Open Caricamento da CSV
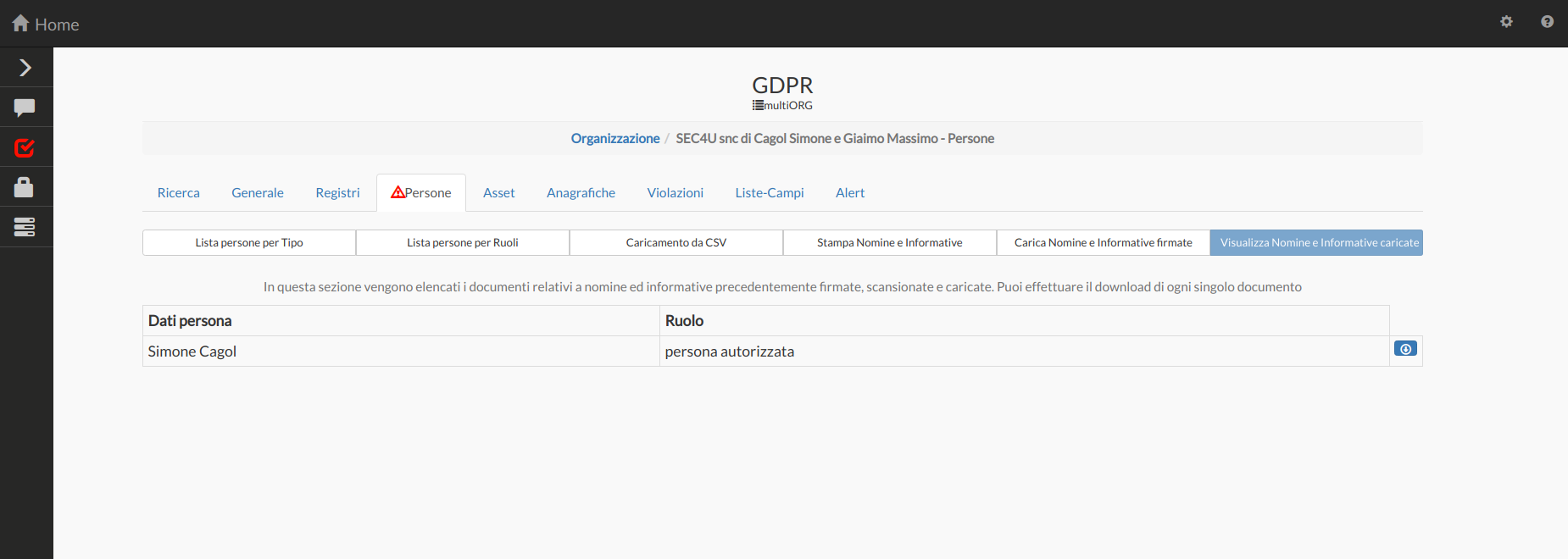The image size is (1568, 559). (676, 242)
